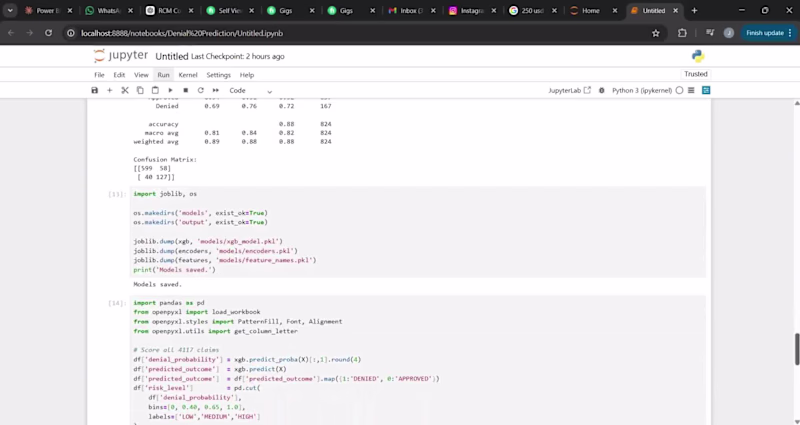Bookmark this page with the star icon

coord(655,32)
